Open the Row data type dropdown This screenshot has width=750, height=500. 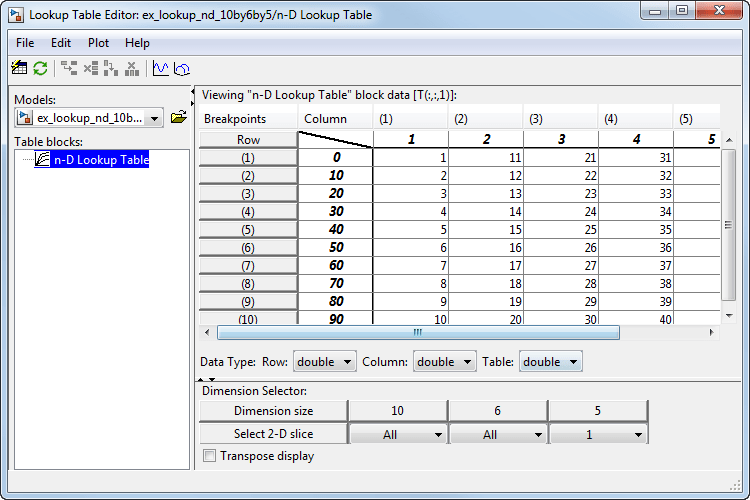[324, 362]
